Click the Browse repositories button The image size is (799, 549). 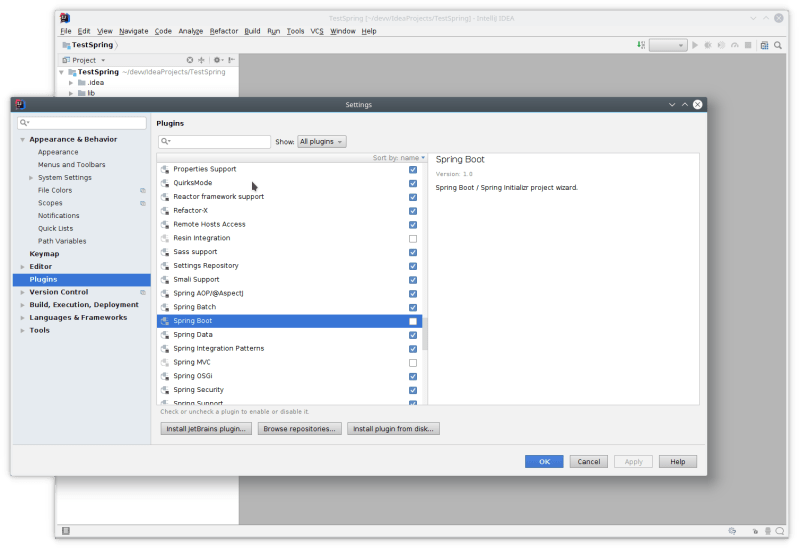pos(299,429)
